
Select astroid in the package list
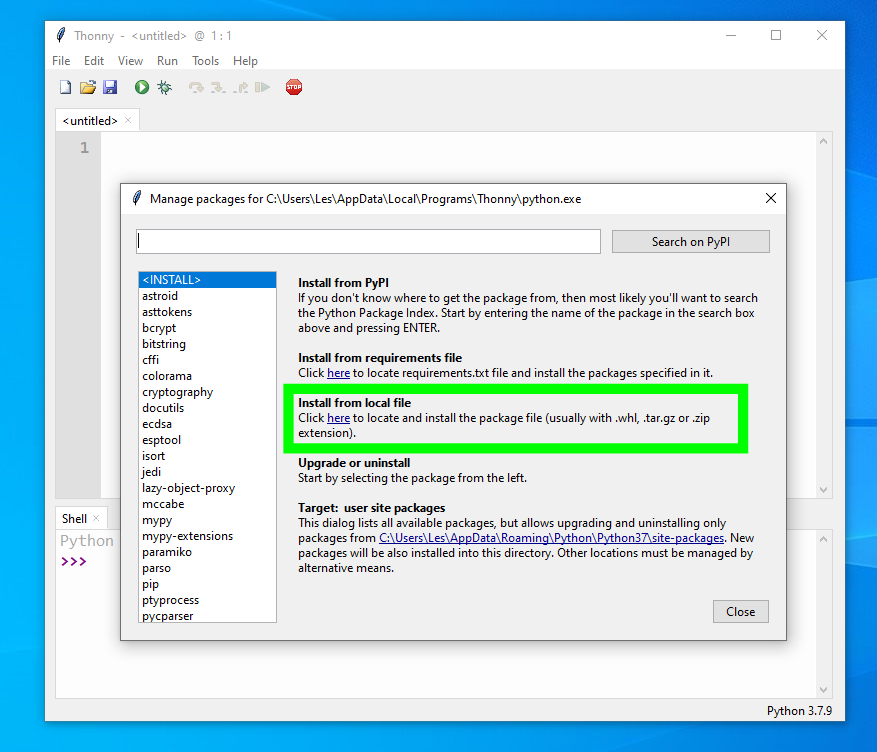(207, 296)
